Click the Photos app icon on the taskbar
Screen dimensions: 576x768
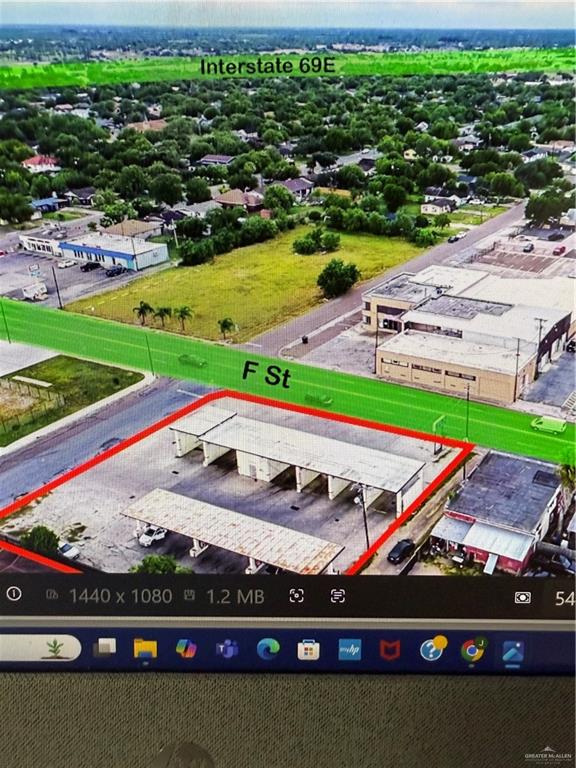(513, 651)
